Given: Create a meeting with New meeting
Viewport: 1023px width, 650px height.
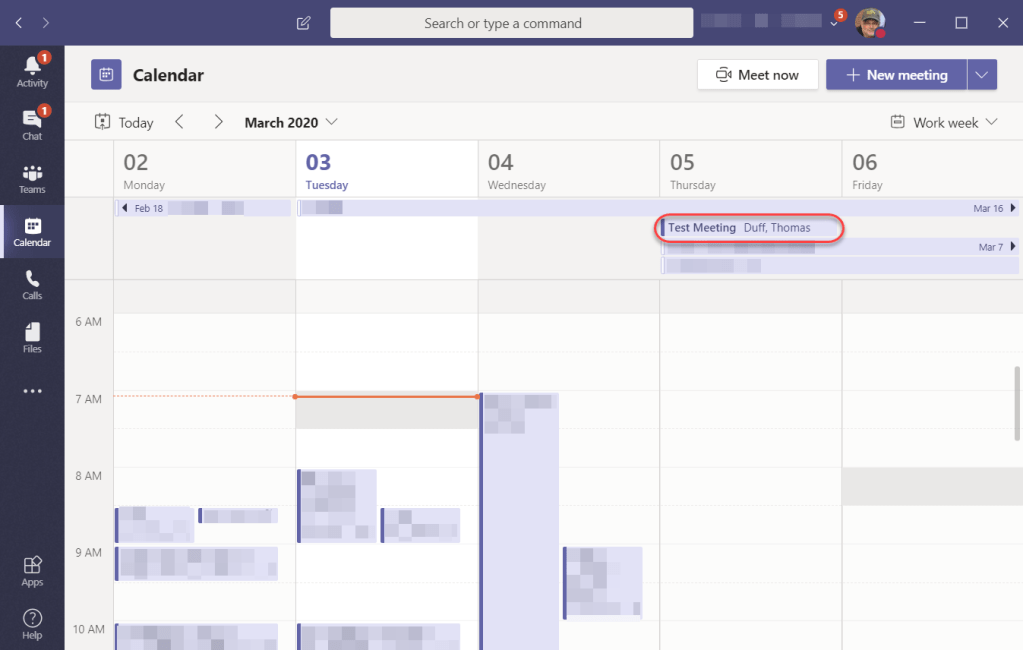Looking at the screenshot, I should 896,74.
